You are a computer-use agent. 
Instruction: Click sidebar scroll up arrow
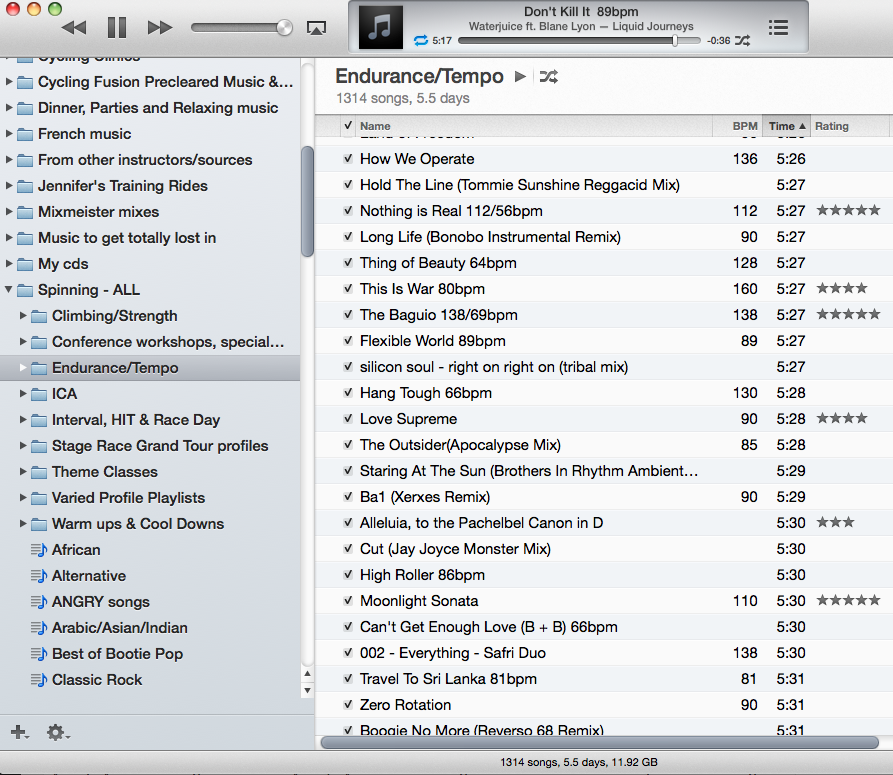coord(308,674)
